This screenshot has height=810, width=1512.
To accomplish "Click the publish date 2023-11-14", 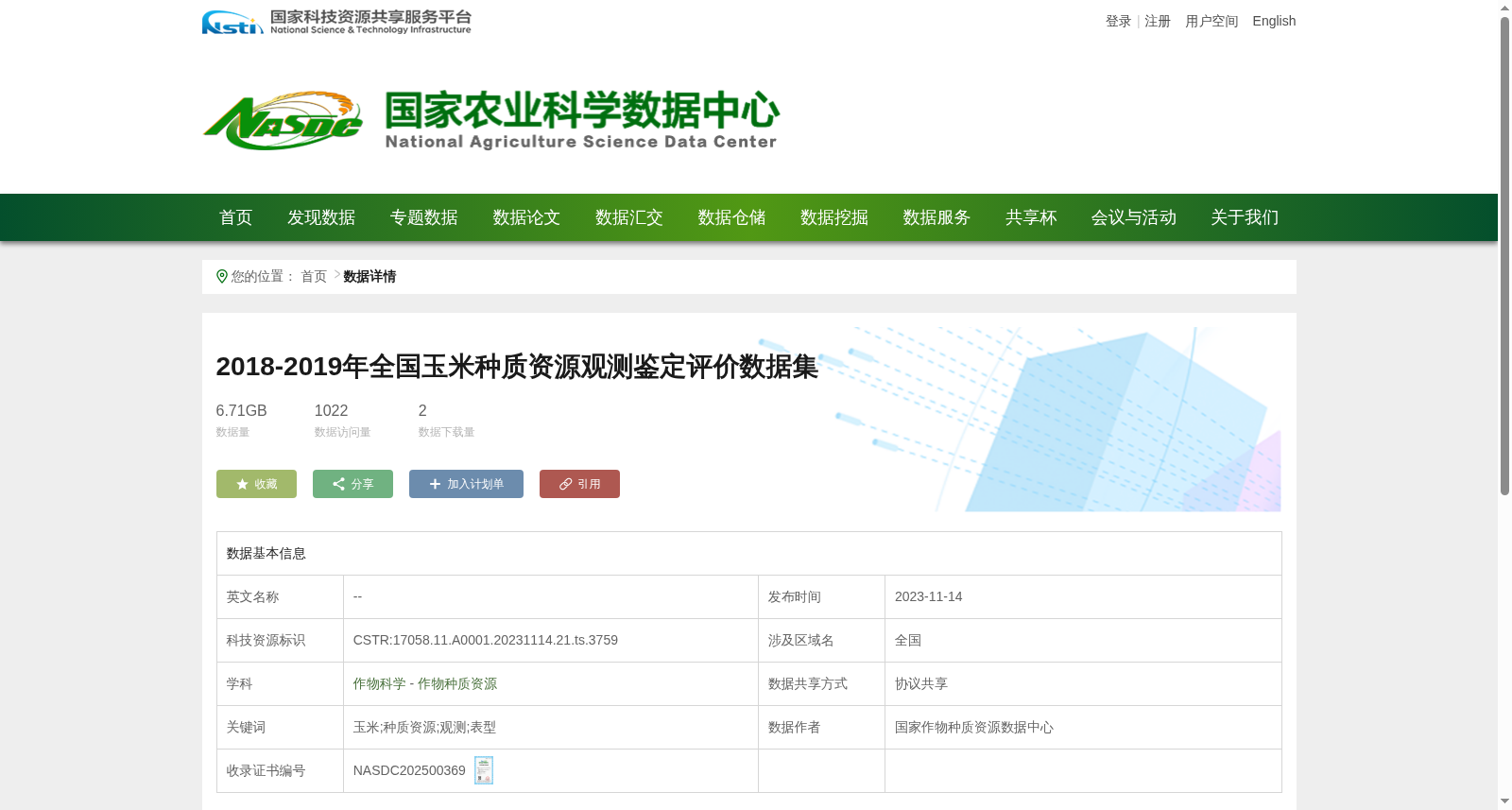I will tap(928, 596).
